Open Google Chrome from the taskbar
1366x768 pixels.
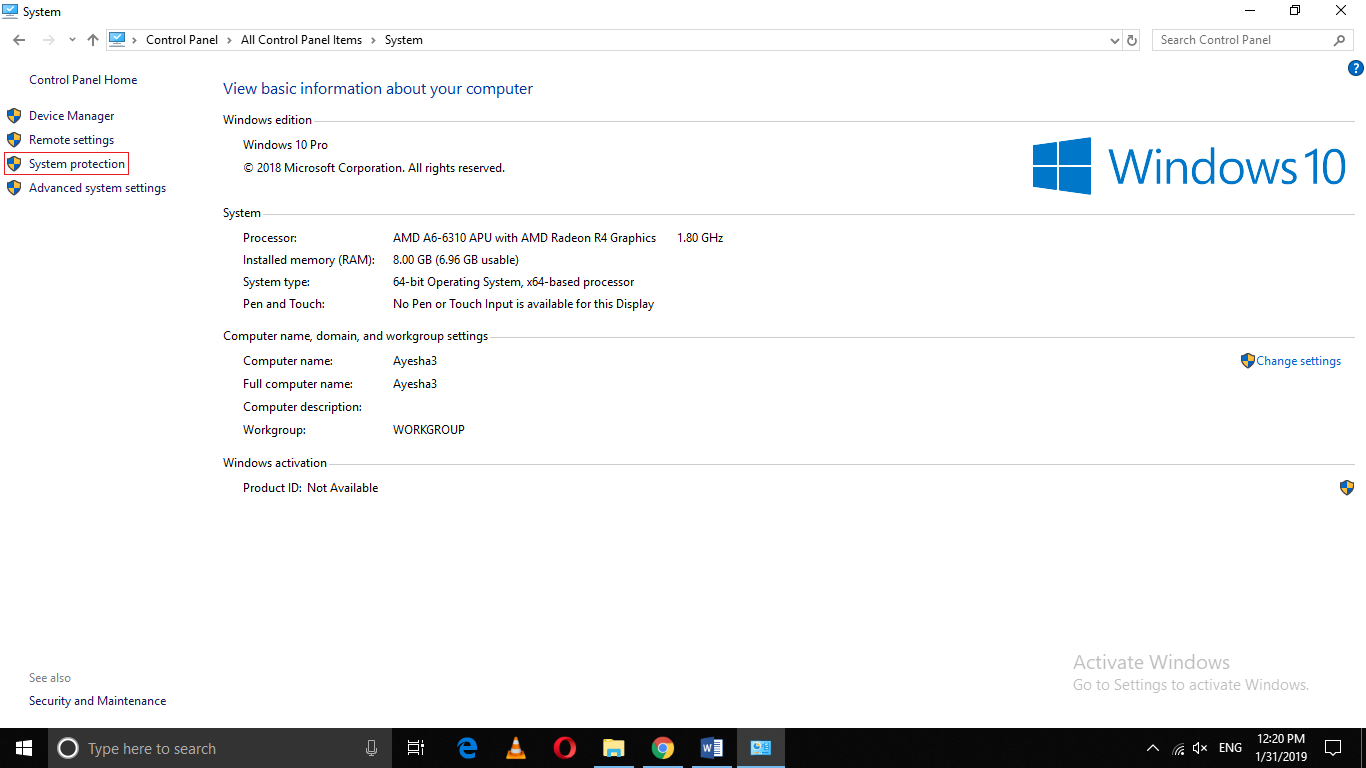tap(662, 747)
